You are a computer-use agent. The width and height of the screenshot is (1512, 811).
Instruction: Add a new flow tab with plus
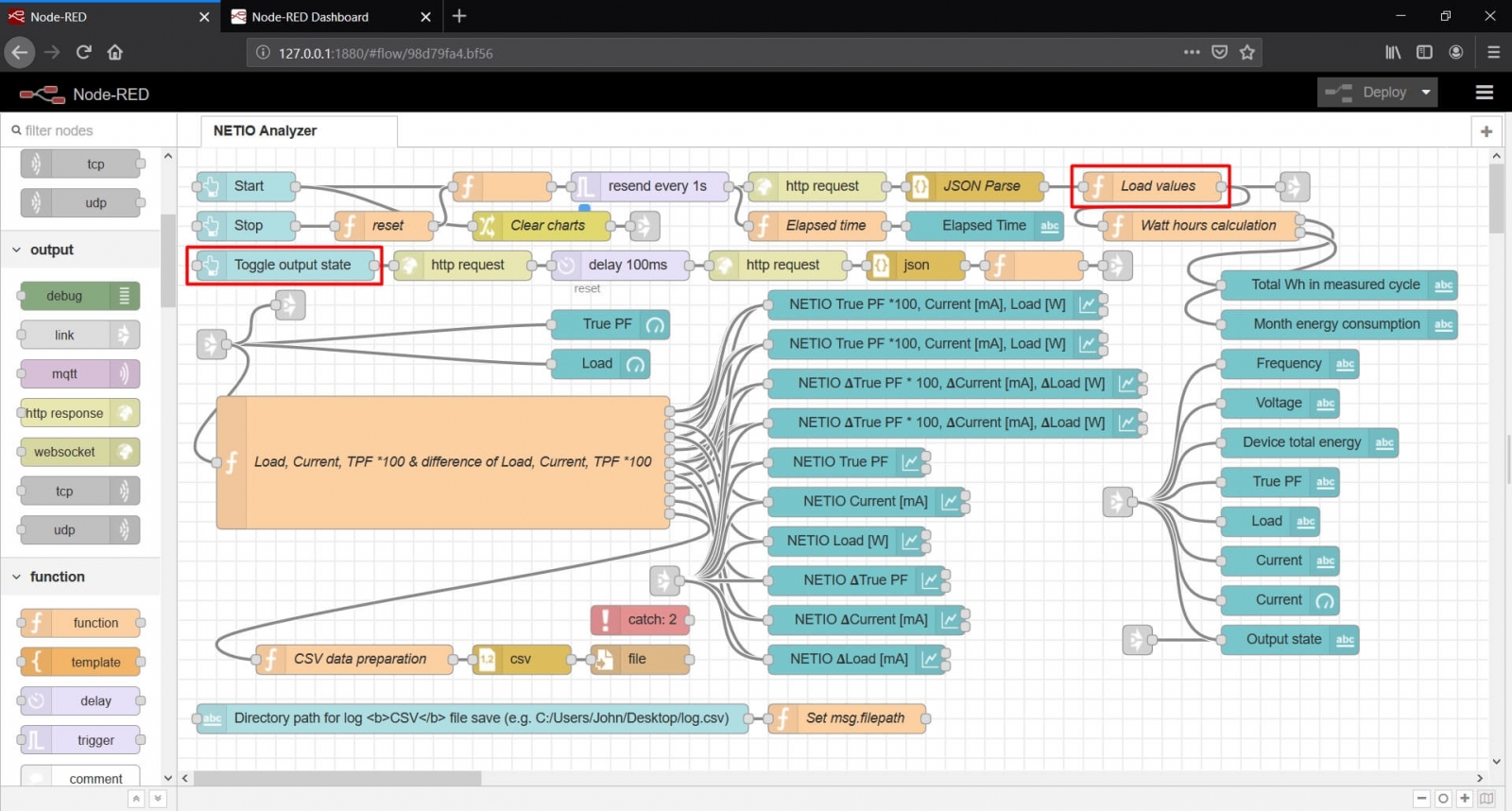[x=1486, y=131]
